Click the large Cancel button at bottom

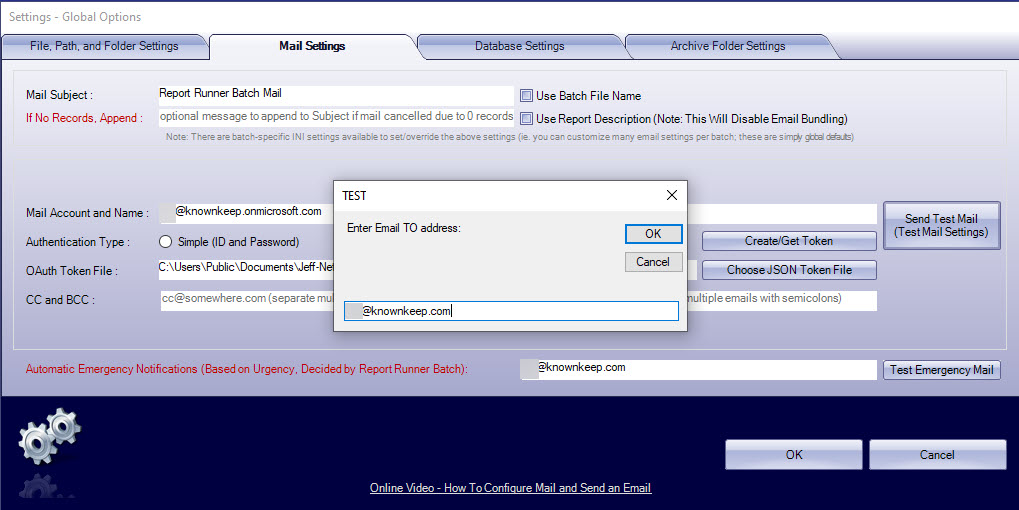tap(936, 455)
